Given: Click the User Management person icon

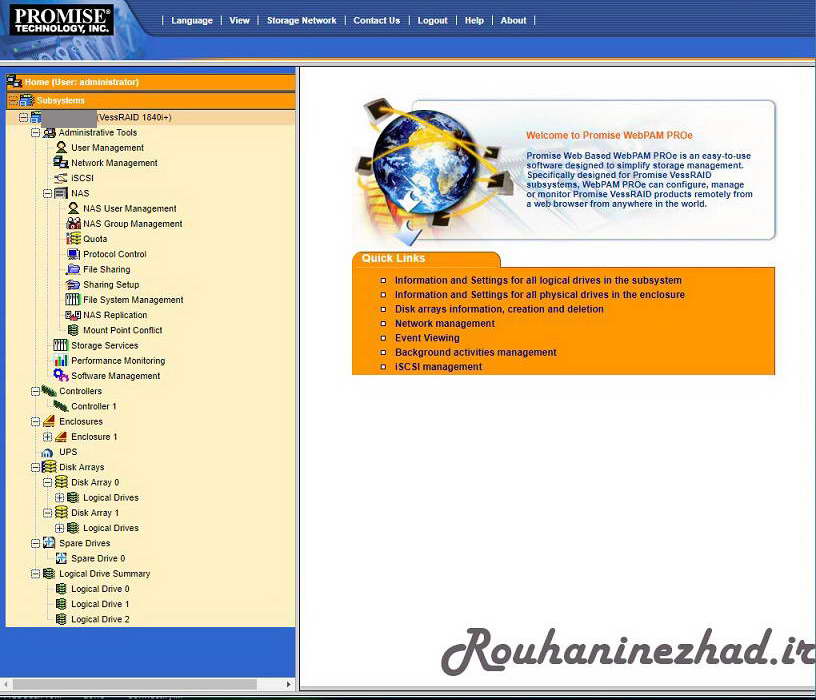Looking at the screenshot, I should (61, 148).
